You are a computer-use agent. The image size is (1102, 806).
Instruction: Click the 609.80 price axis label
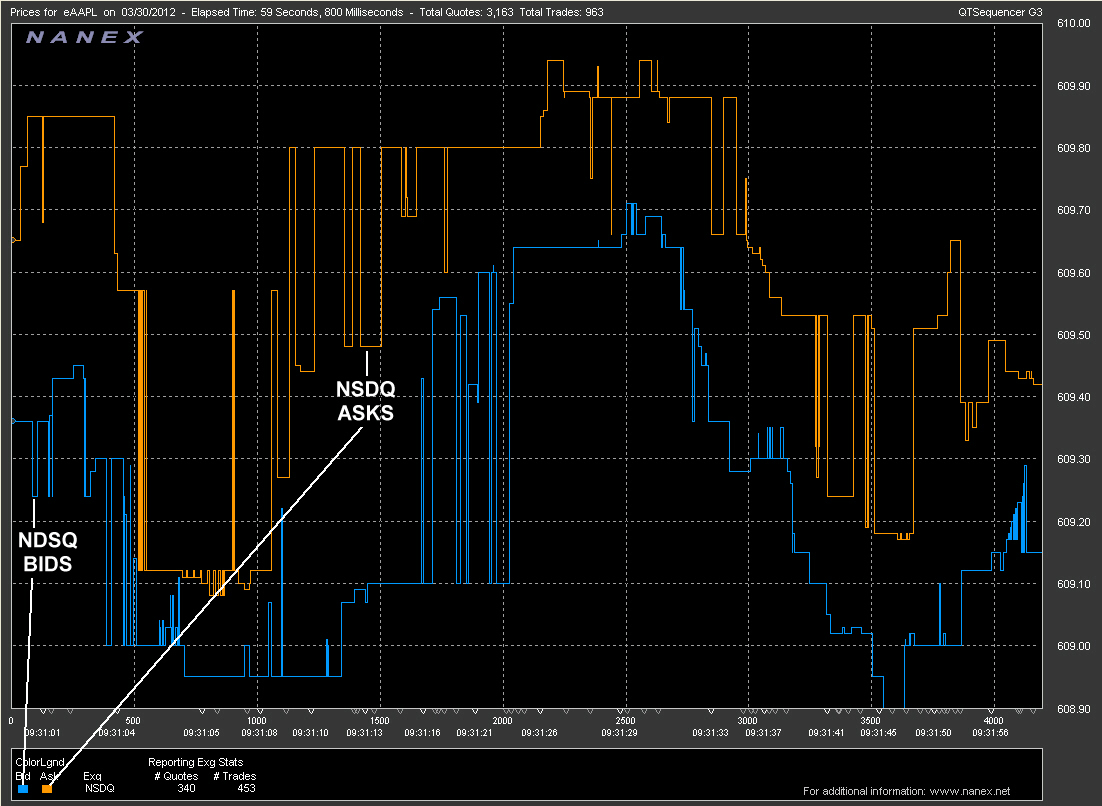1073,148
